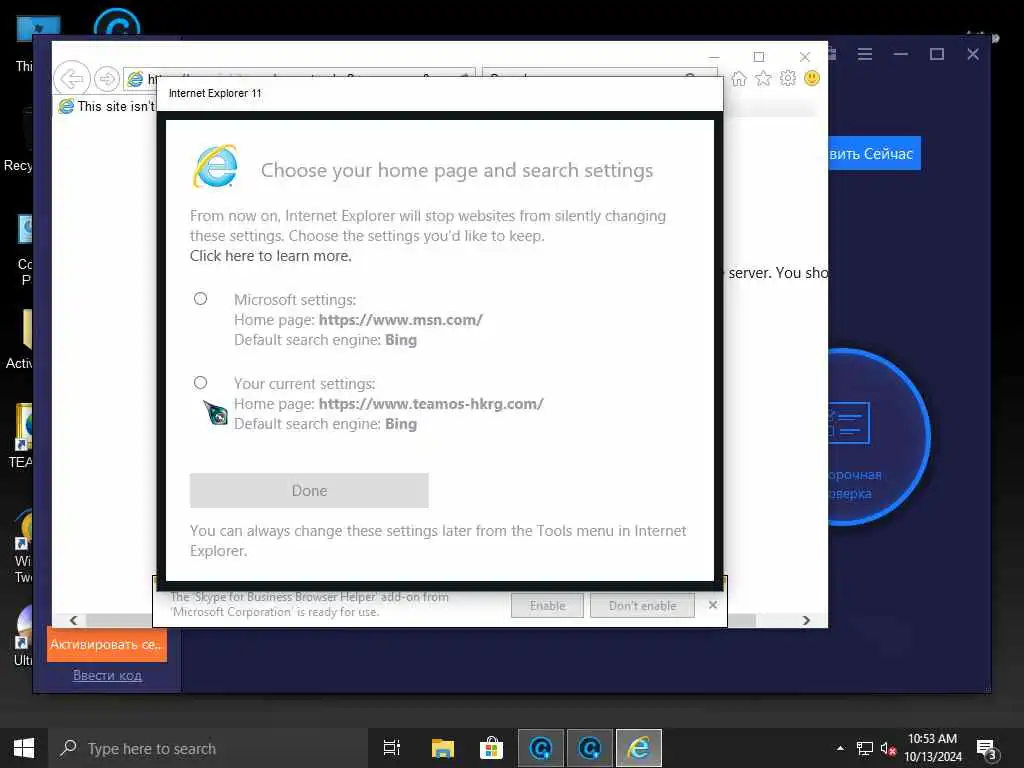Click the orange 'Активировать' button
Image resolution: width=1024 pixels, height=768 pixels.
point(106,645)
